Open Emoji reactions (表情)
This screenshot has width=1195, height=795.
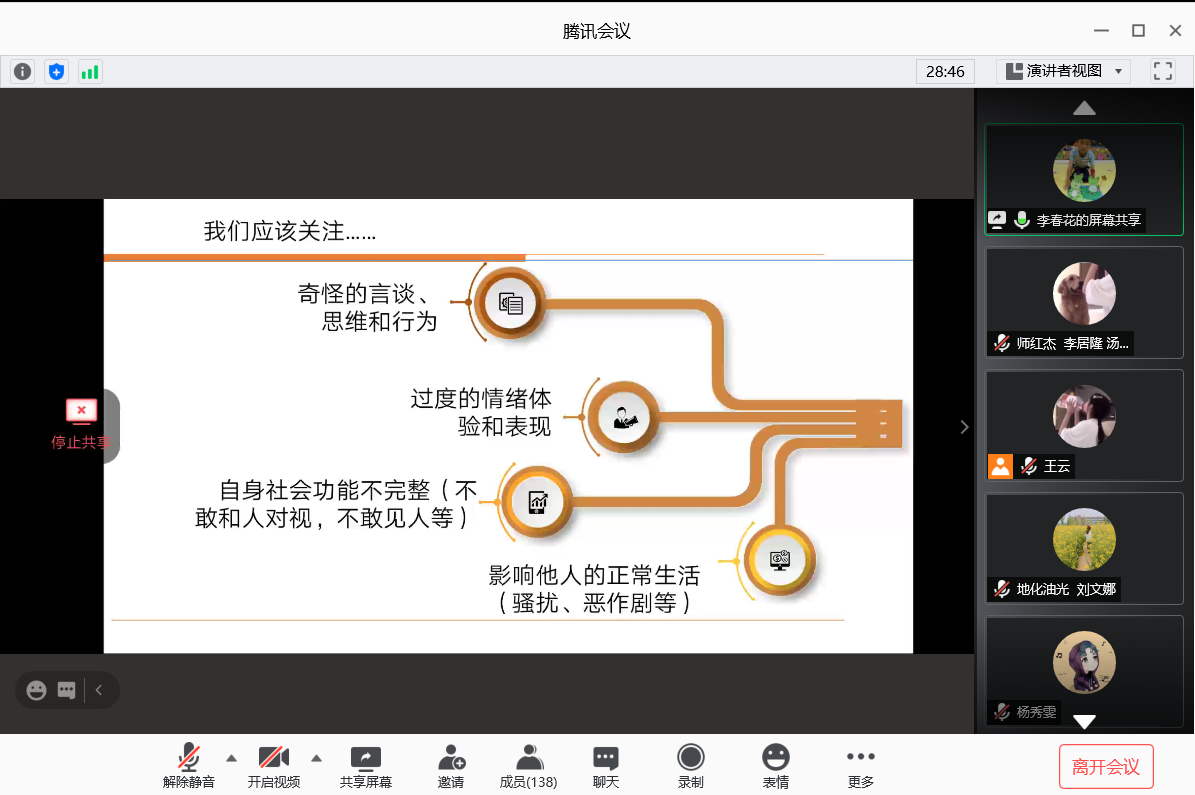[775, 766]
